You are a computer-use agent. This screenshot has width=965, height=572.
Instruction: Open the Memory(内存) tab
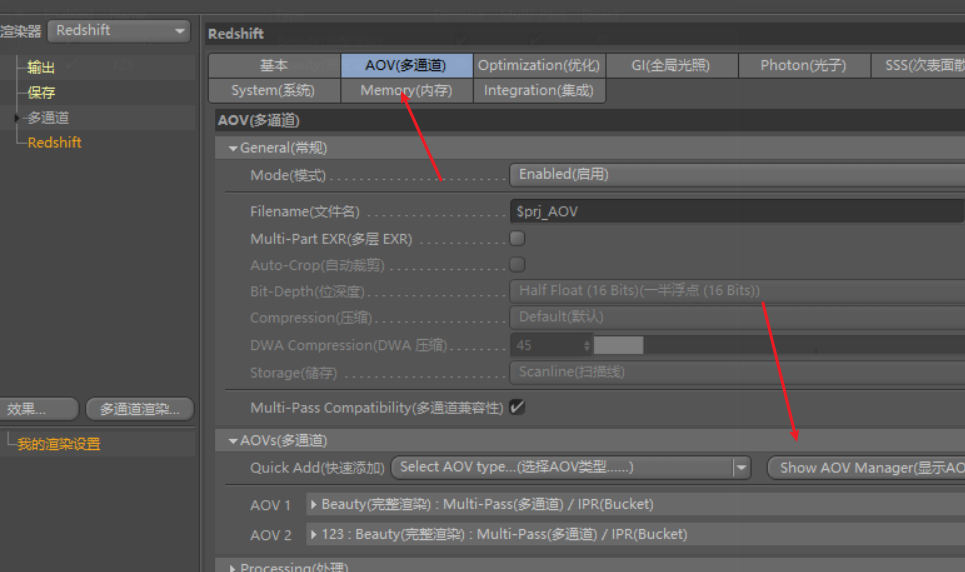(406, 91)
